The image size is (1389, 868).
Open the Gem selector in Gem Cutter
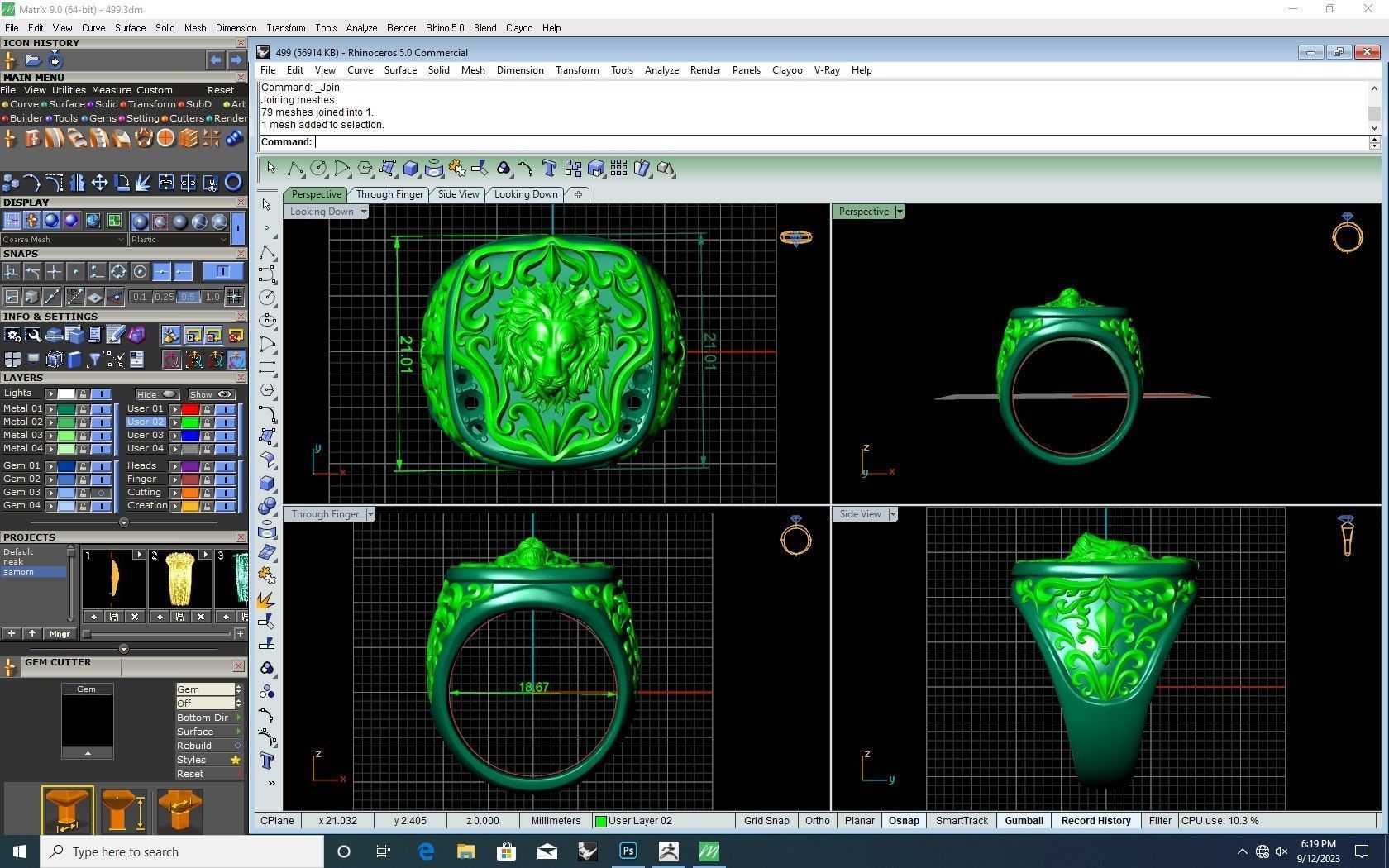[x=208, y=689]
